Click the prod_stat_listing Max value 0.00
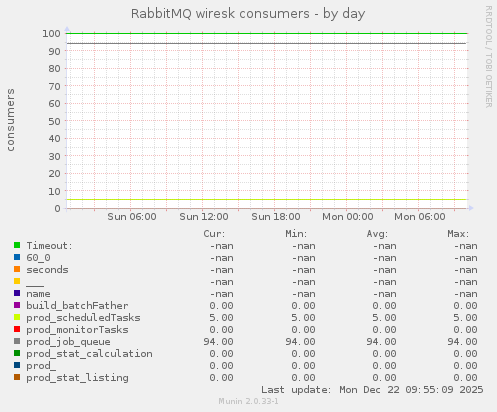The width and height of the screenshot is (497, 412). (x=465, y=378)
